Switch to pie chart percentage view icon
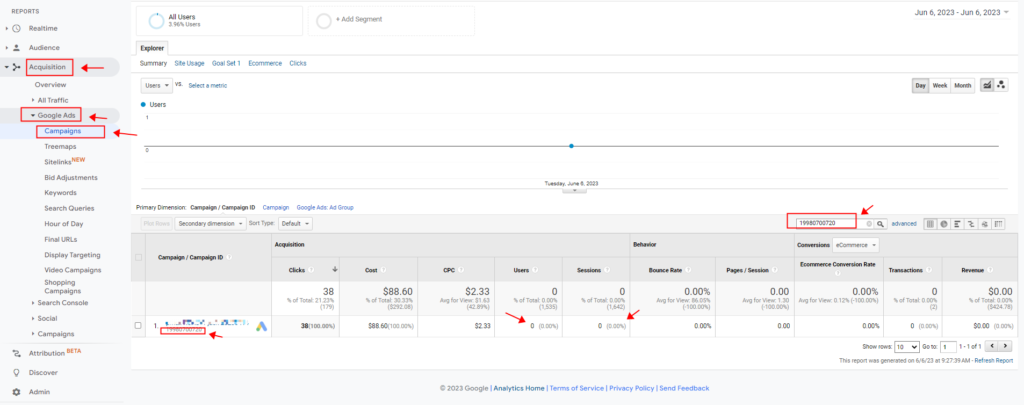This screenshot has height=405, width=1024. [x=945, y=224]
